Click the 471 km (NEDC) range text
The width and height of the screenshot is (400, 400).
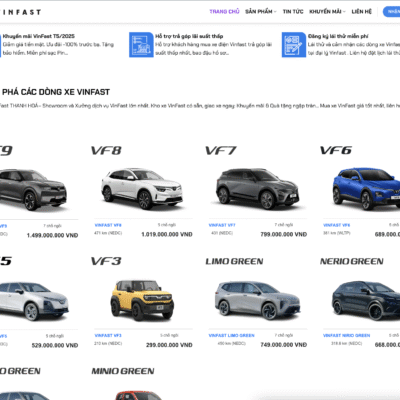click(108, 233)
